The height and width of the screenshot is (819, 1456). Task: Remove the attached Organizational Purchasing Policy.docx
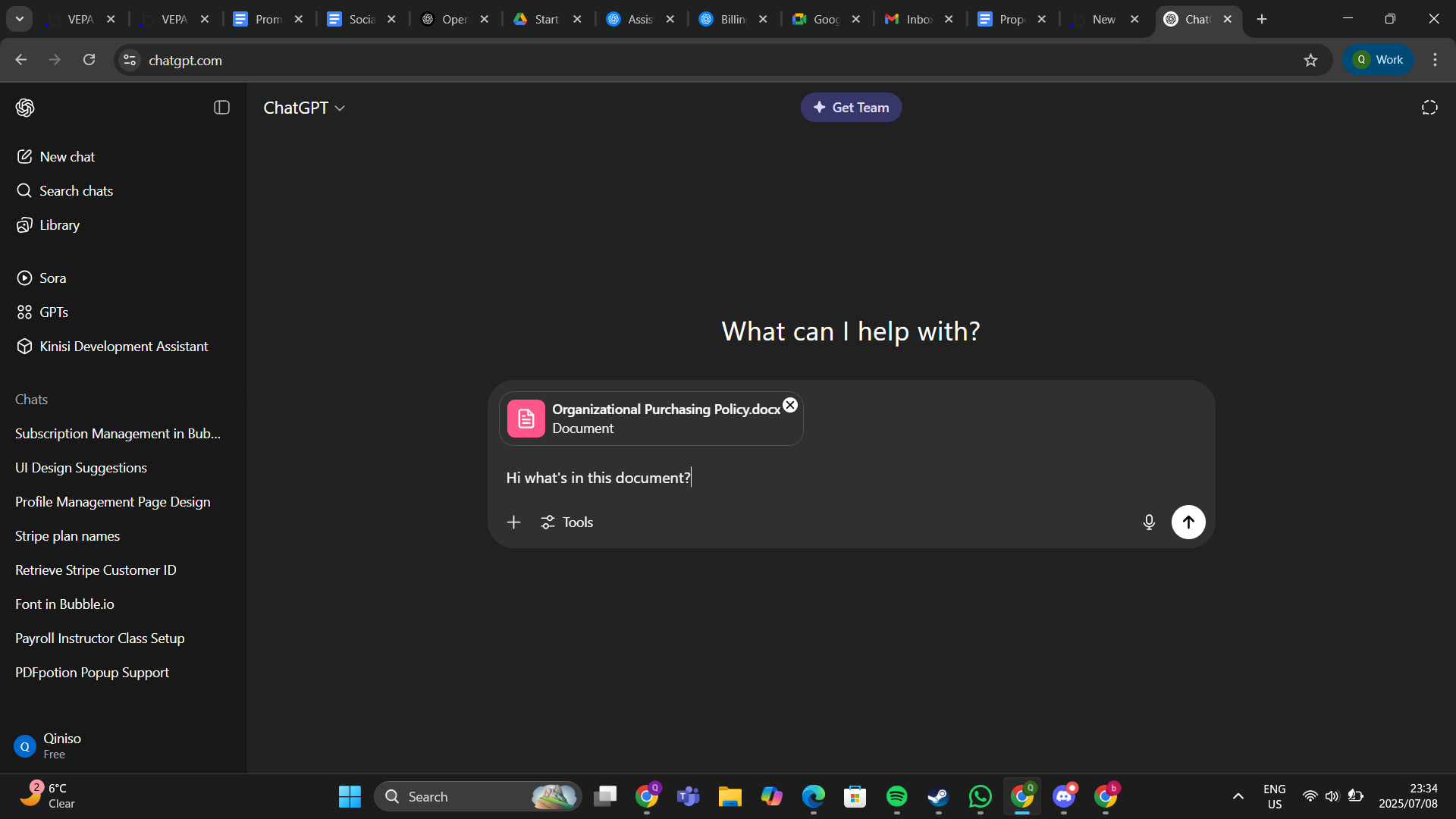pos(789,405)
